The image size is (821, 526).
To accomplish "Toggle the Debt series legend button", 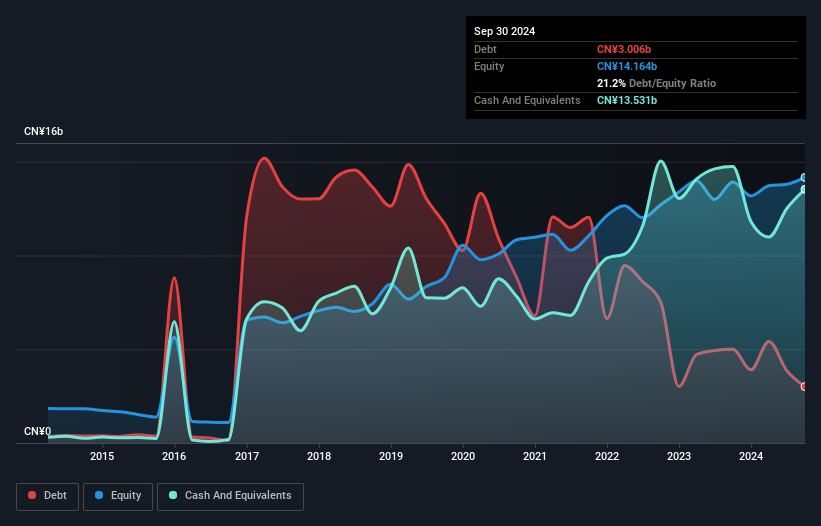I will point(48,496).
